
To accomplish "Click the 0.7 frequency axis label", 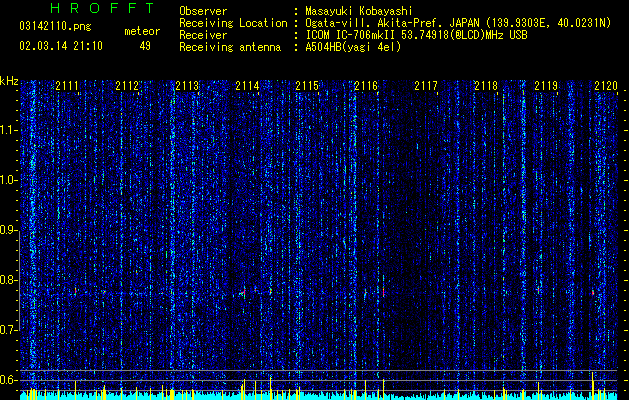I will [x=9, y=330].
